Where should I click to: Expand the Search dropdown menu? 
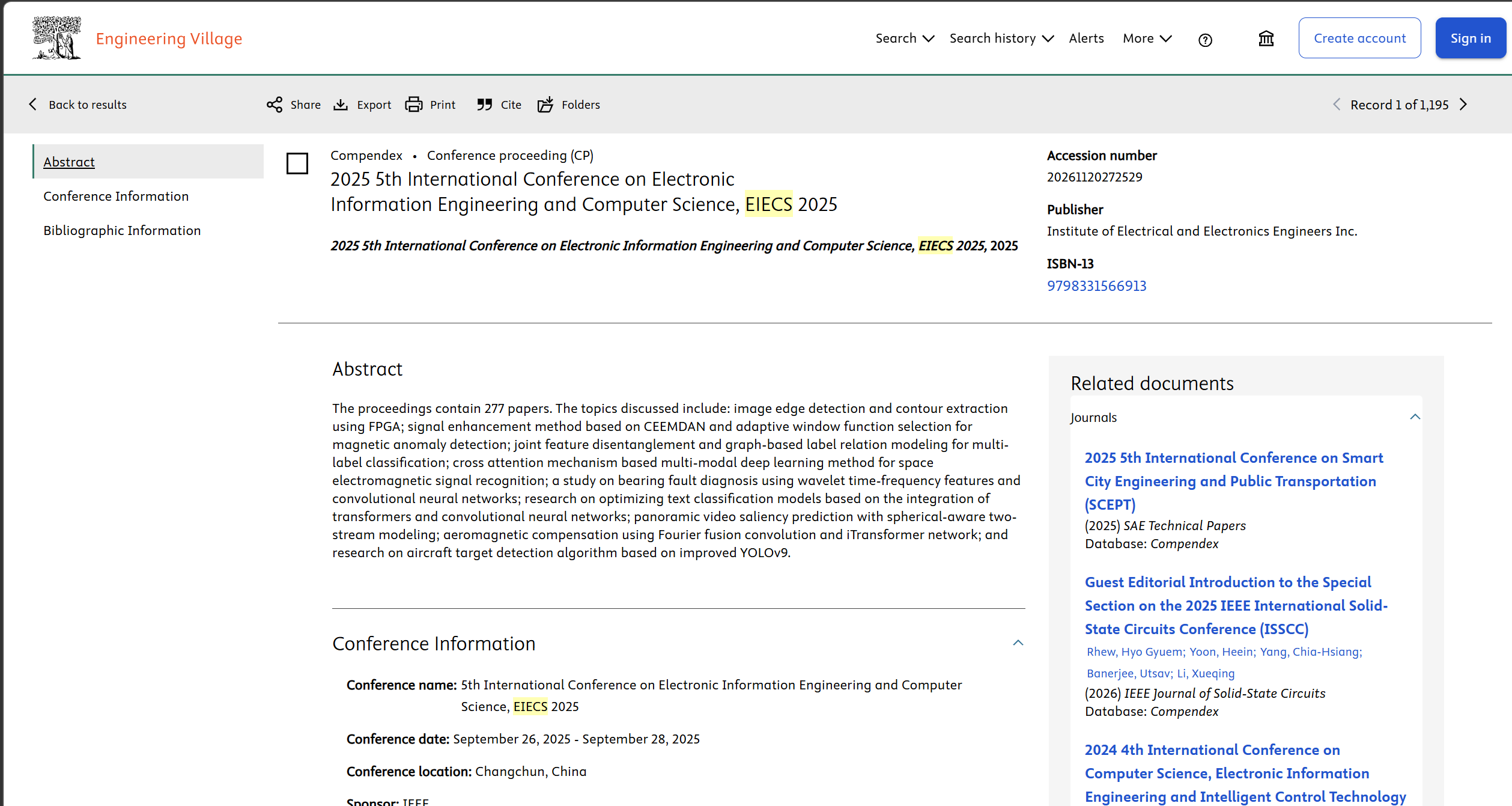(905, 38)
